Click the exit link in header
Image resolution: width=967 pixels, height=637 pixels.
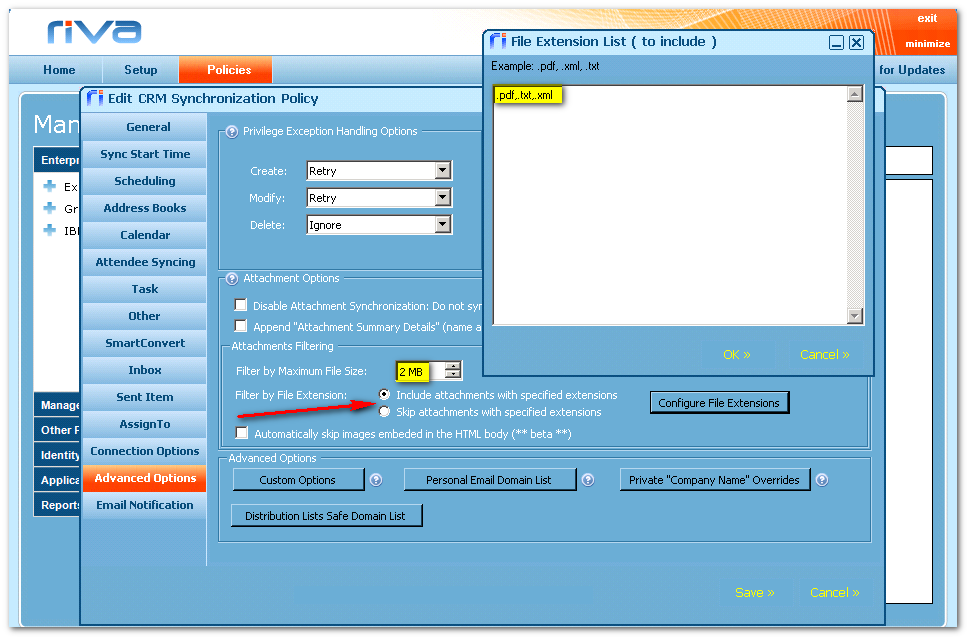928,18
